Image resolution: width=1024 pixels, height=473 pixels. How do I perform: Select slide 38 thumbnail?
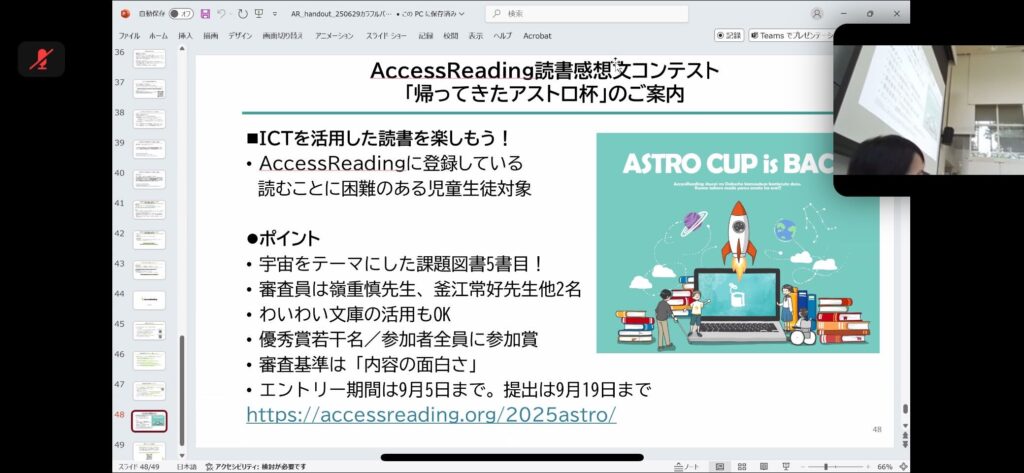coord(150,119)
